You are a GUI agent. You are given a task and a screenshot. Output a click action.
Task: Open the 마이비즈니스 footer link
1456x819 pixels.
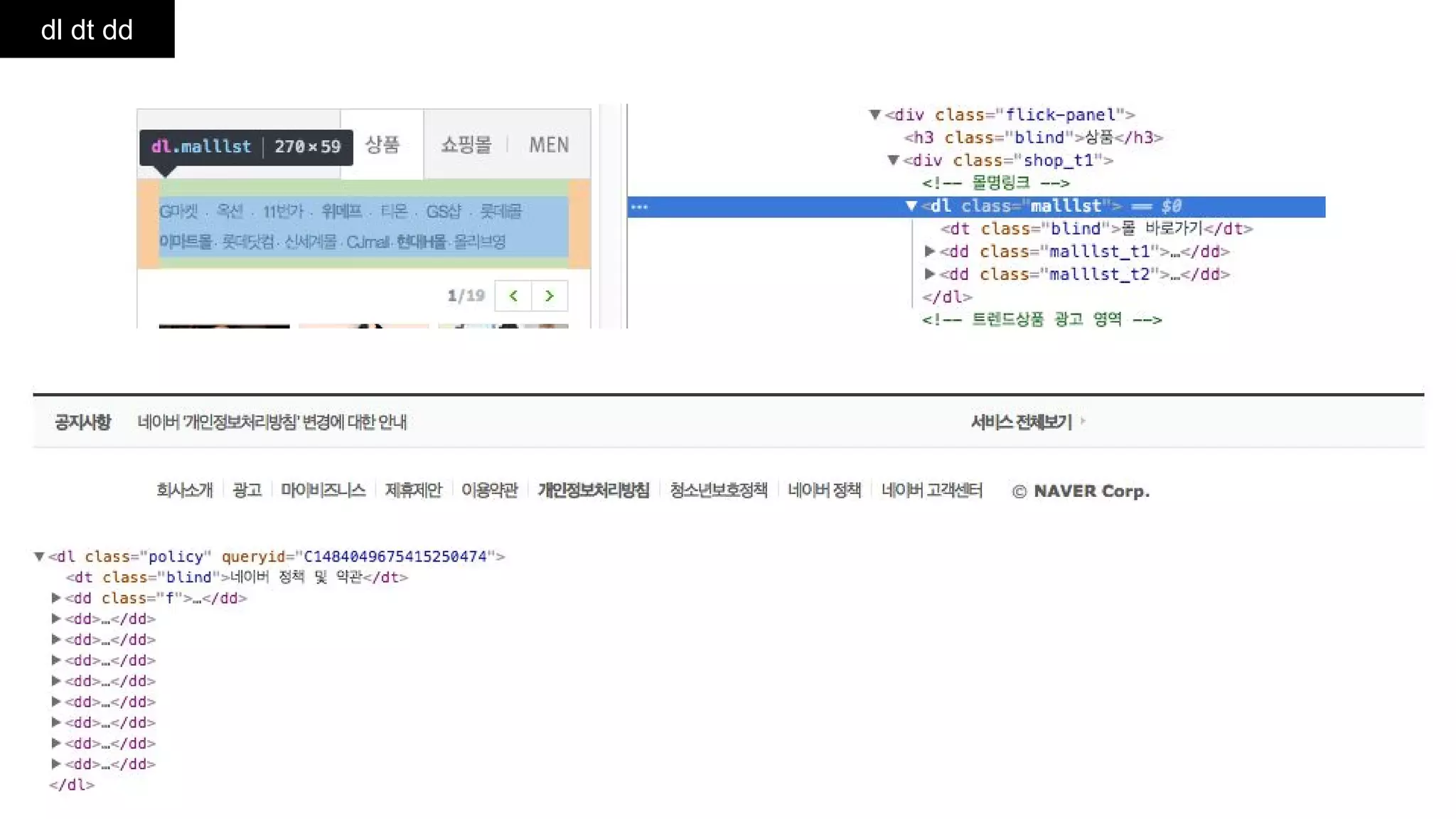point(323,491)
